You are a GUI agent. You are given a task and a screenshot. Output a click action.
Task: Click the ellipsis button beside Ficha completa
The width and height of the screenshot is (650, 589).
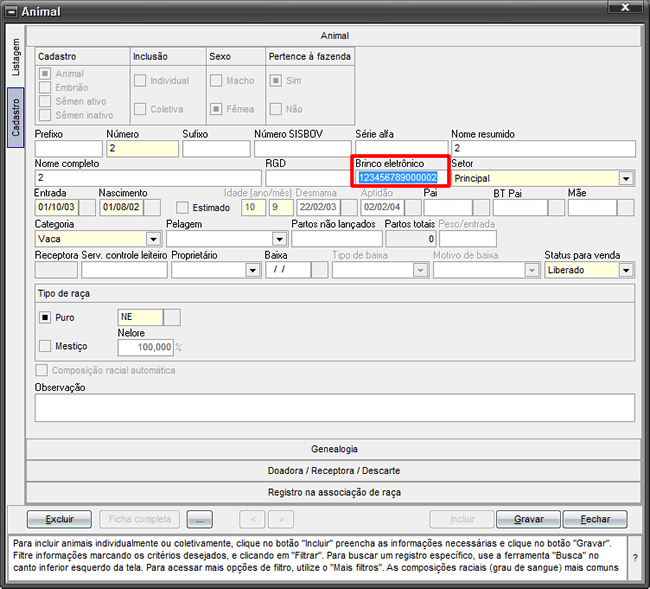[200, 519]
